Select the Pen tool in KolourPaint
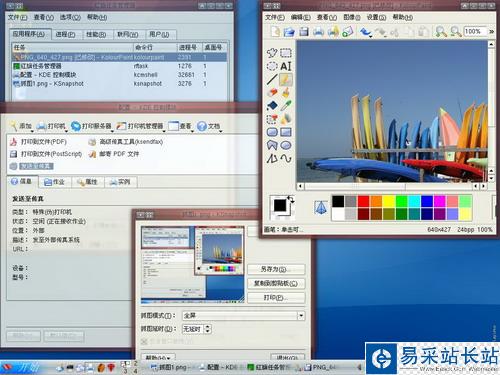This screenshot has height=375, width=500. coord(286,79)
